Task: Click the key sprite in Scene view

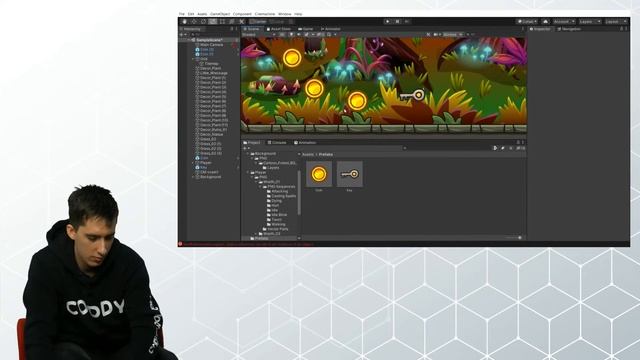Action: [x=412, y=96]
